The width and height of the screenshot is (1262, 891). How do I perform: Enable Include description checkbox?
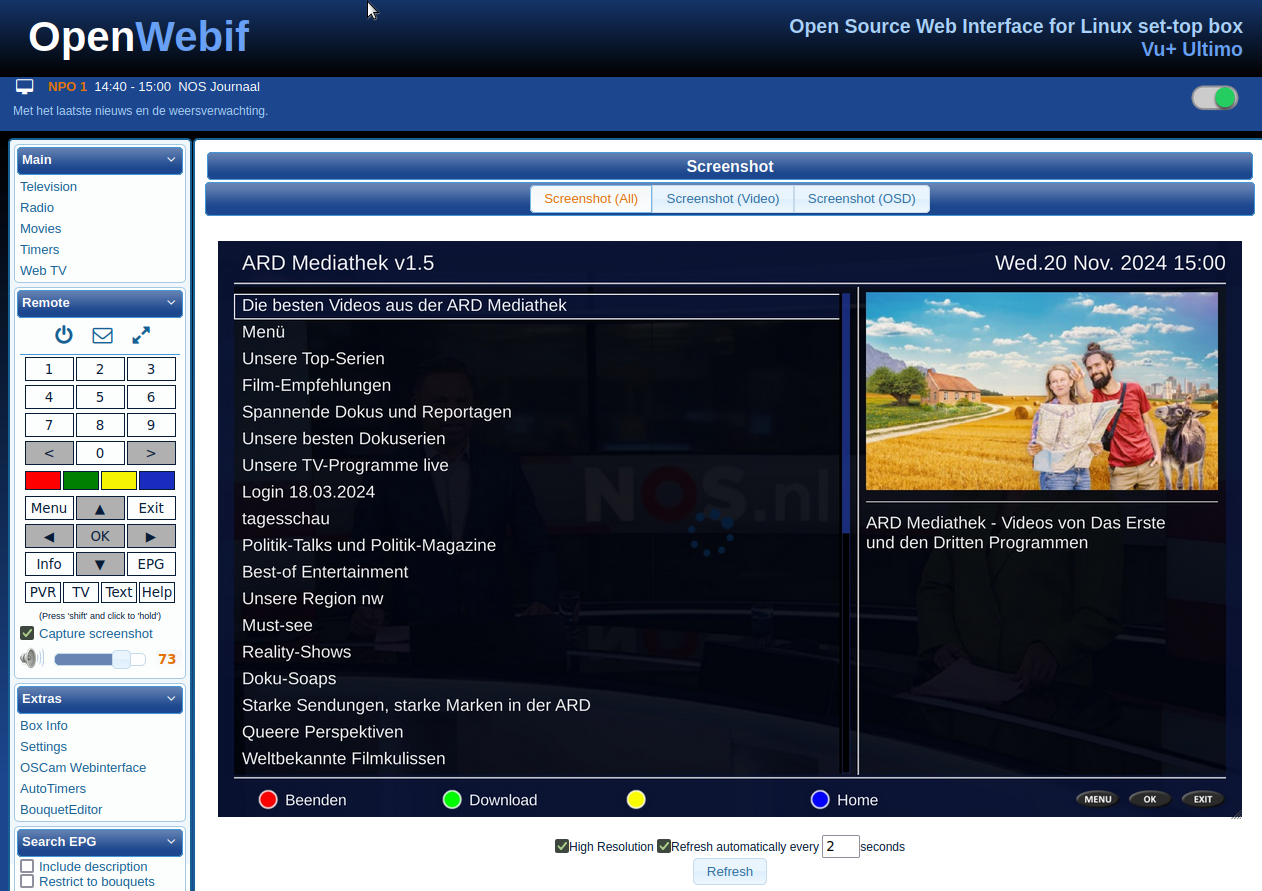pyautogui.click(x=27, y=866)
